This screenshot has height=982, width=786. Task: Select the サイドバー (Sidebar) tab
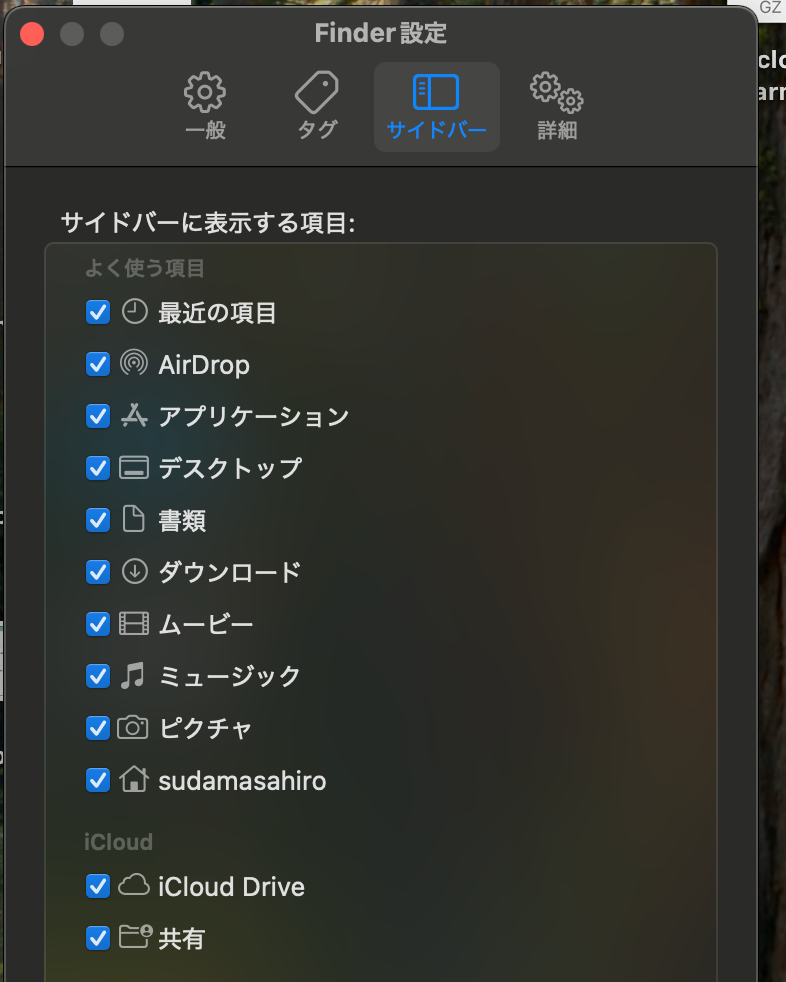[x=437, y=106]
